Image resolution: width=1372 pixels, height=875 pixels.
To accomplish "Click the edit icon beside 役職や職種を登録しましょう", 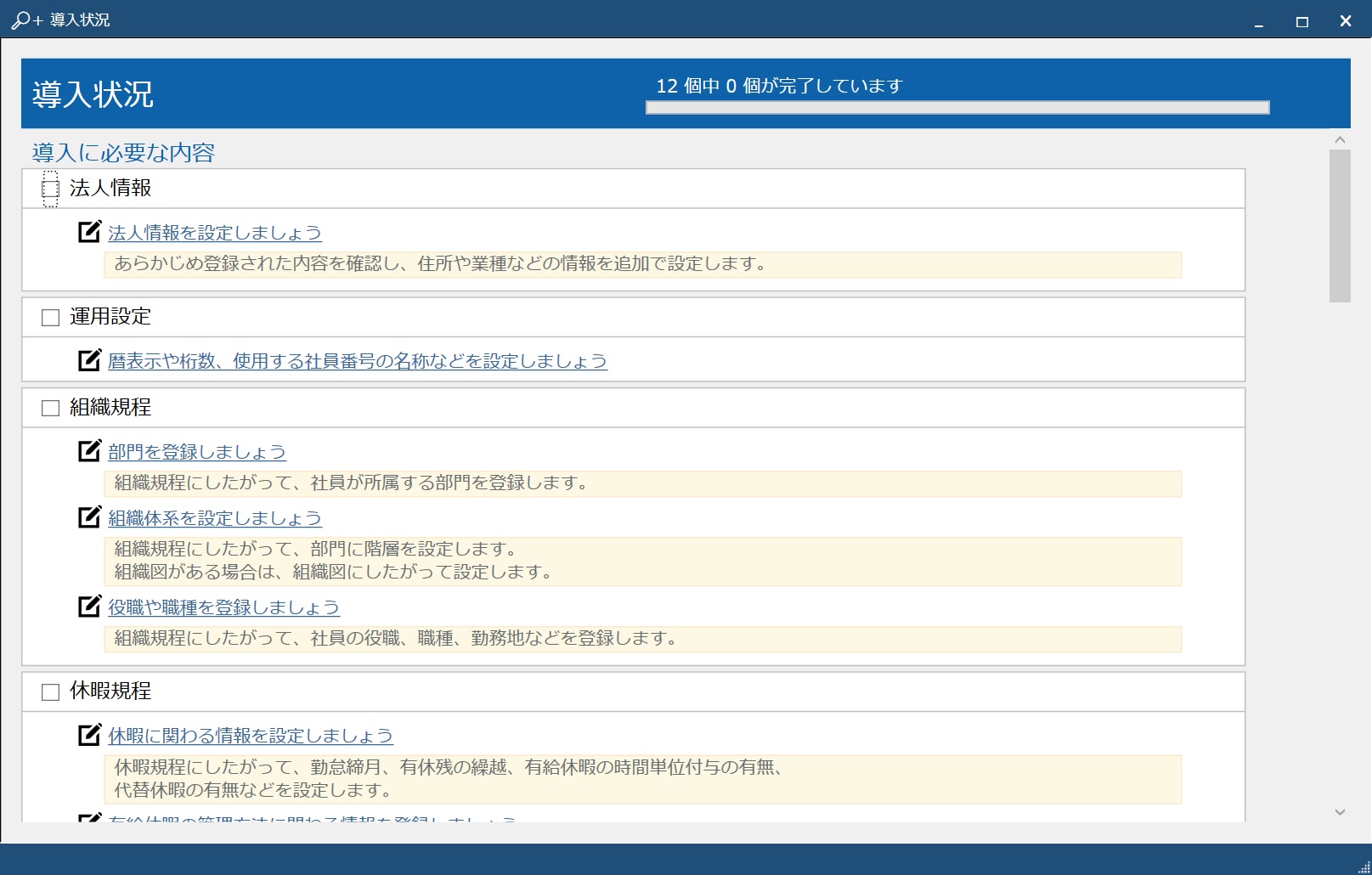I will click(89, 607).
